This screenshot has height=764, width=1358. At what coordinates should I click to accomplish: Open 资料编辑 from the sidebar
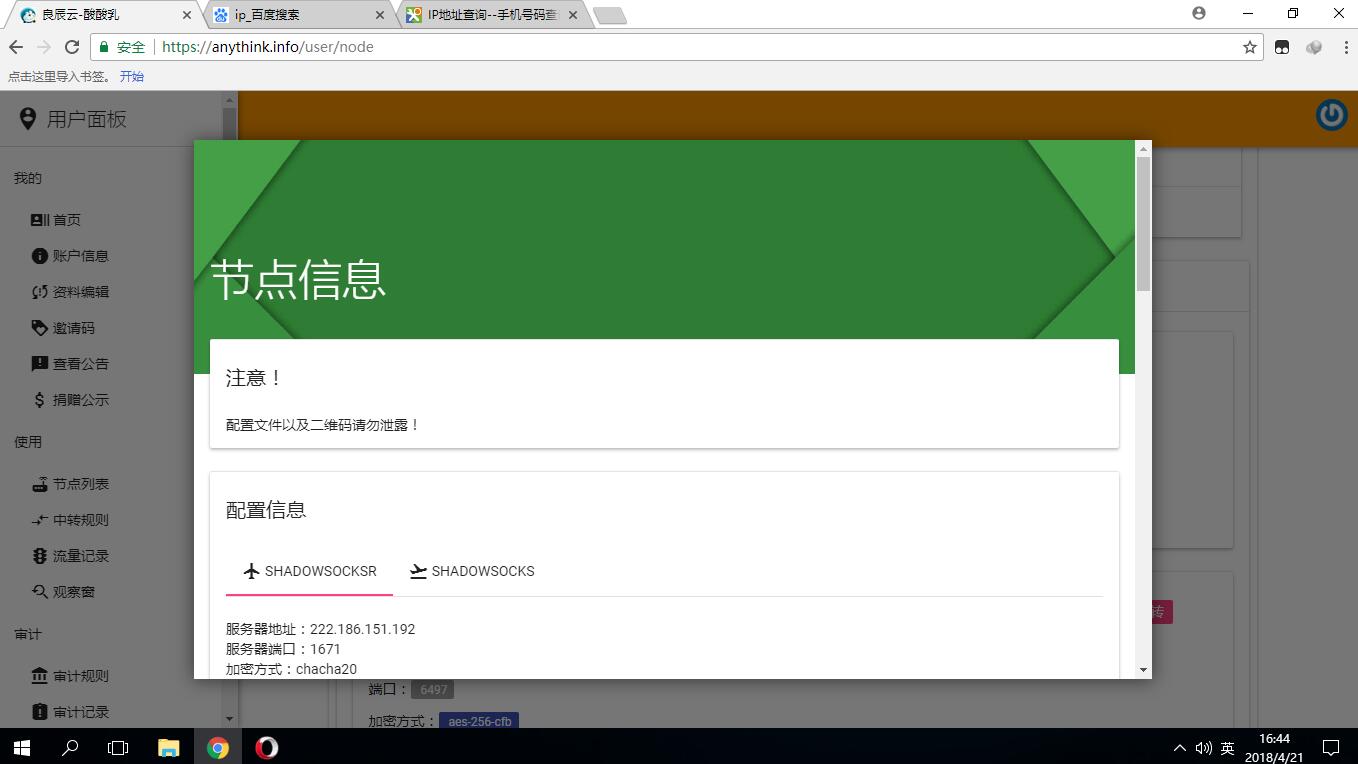point(80,292)
